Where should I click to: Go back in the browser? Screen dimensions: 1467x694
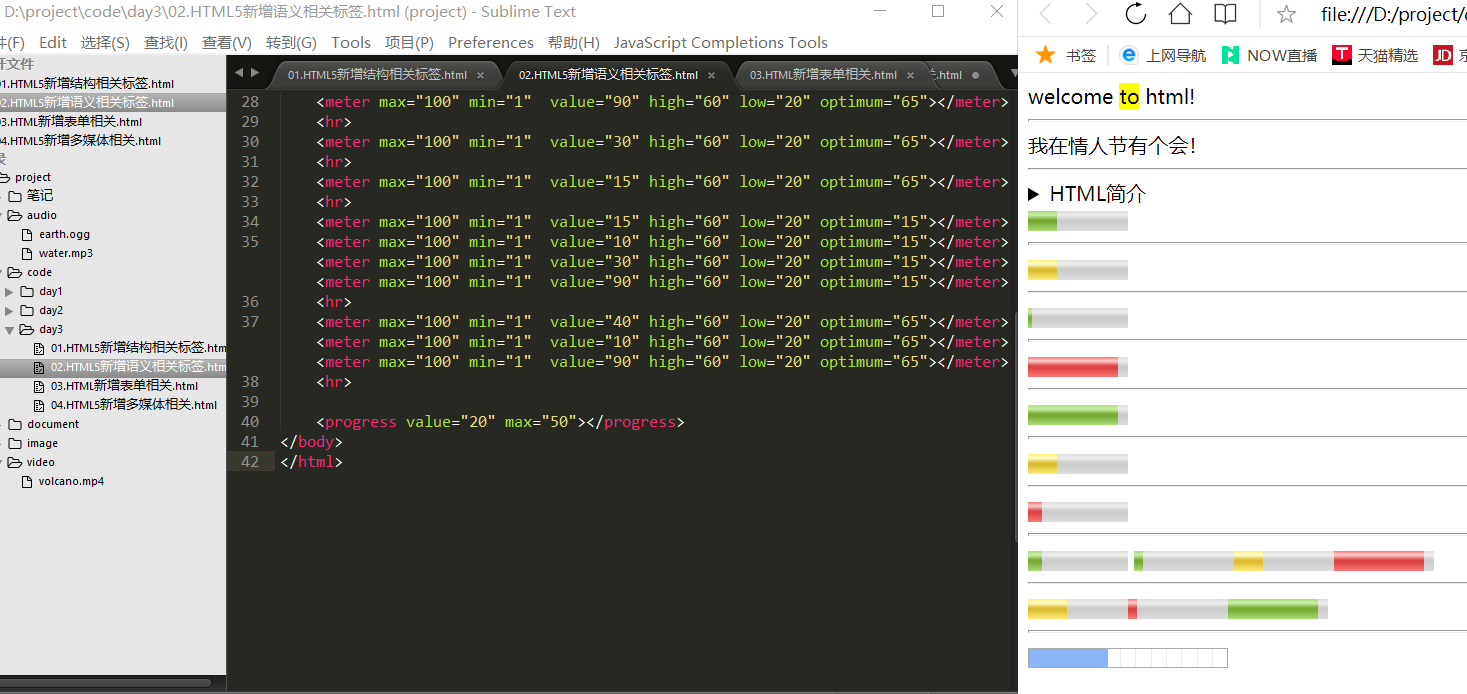point(1046,14)
